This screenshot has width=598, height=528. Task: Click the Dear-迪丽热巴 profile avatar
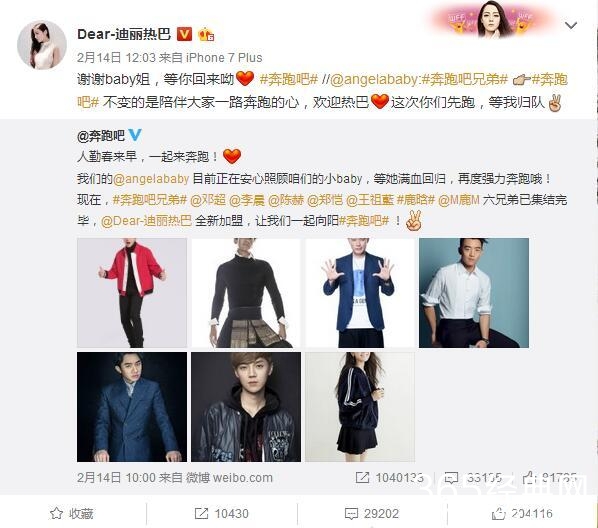tap(42, 45)
